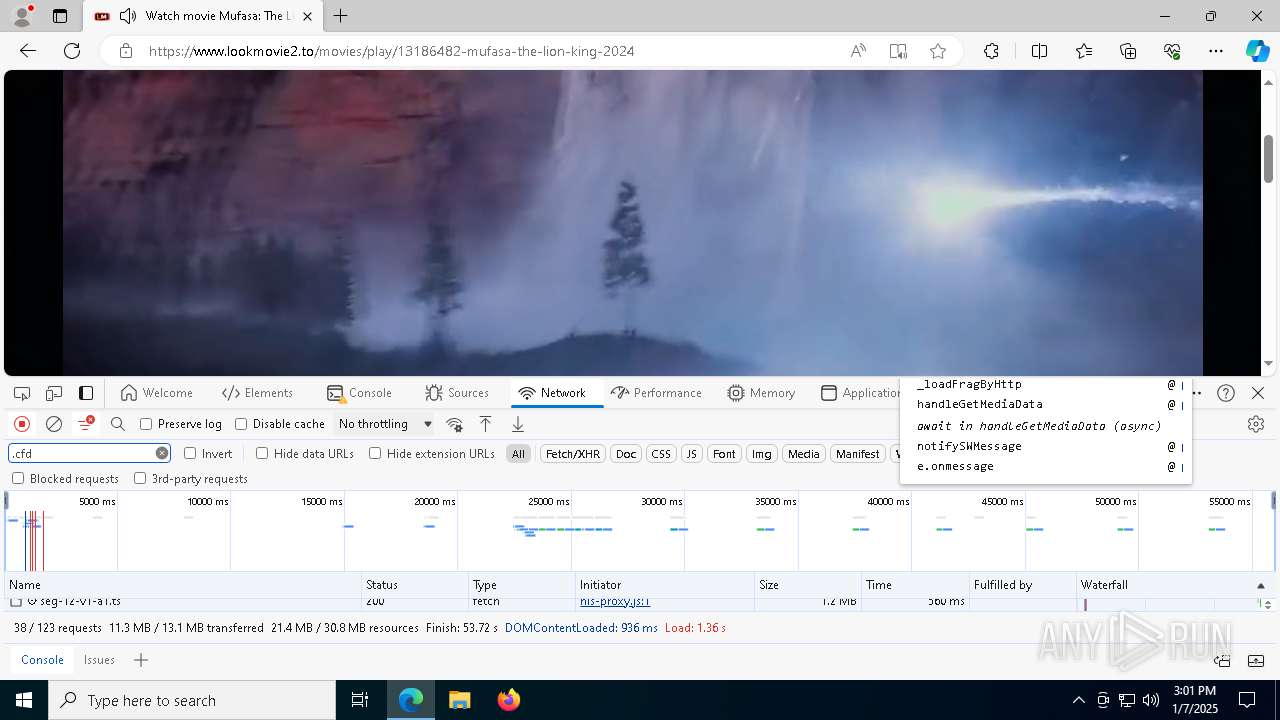Open Firefox from the taskbar
This screenshot has width=1280, height=720.
click(x=509, y=700)
